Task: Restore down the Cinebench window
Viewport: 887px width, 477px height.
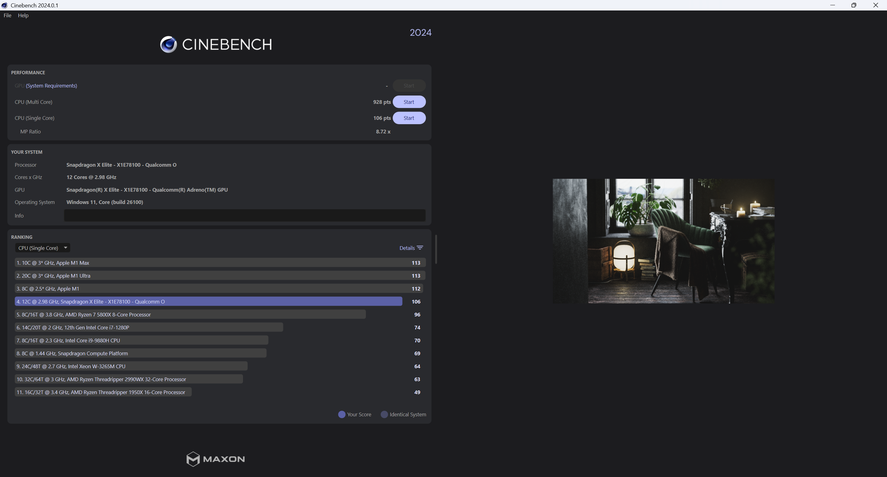Action: (854, 5)
